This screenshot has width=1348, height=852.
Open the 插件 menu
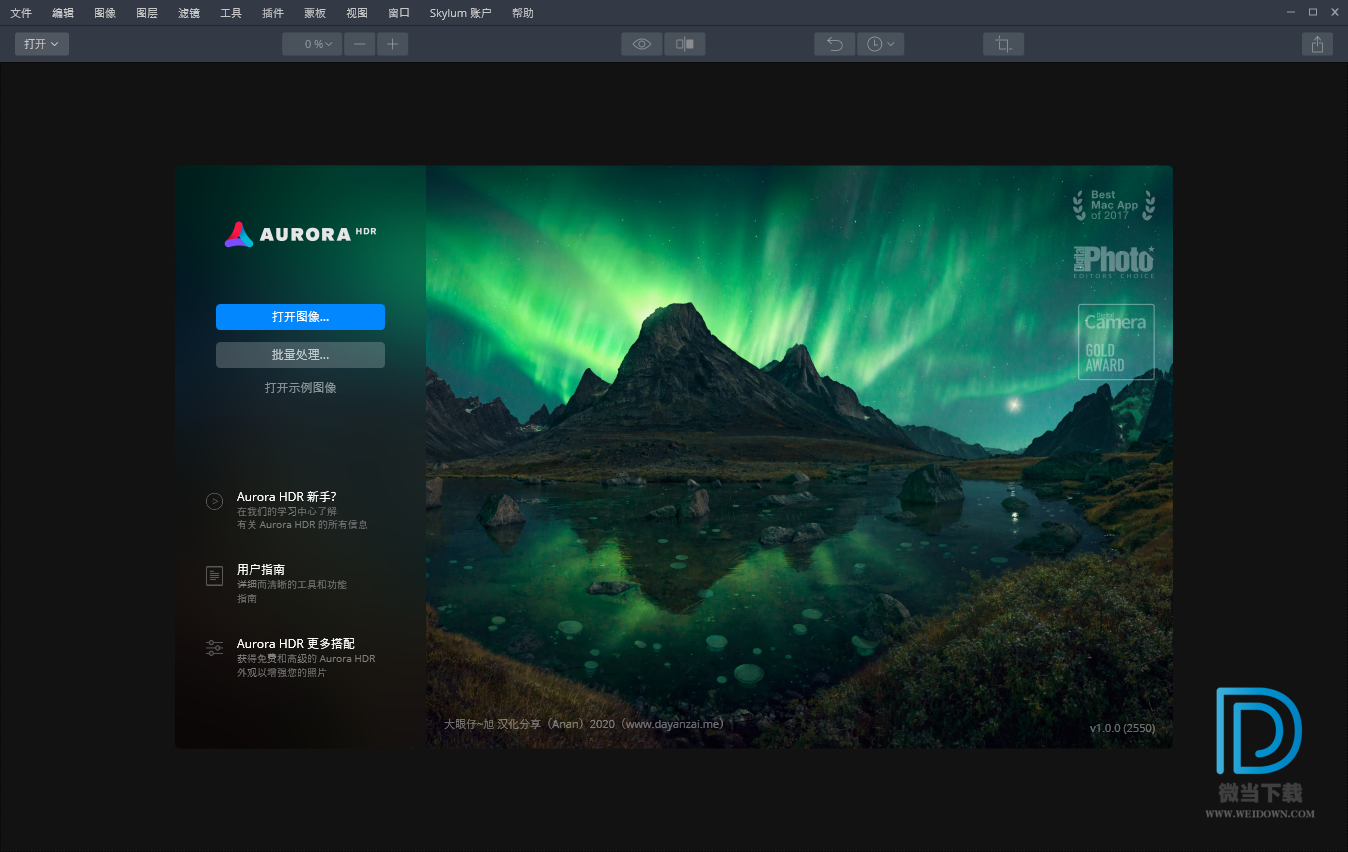click(273, 13)
